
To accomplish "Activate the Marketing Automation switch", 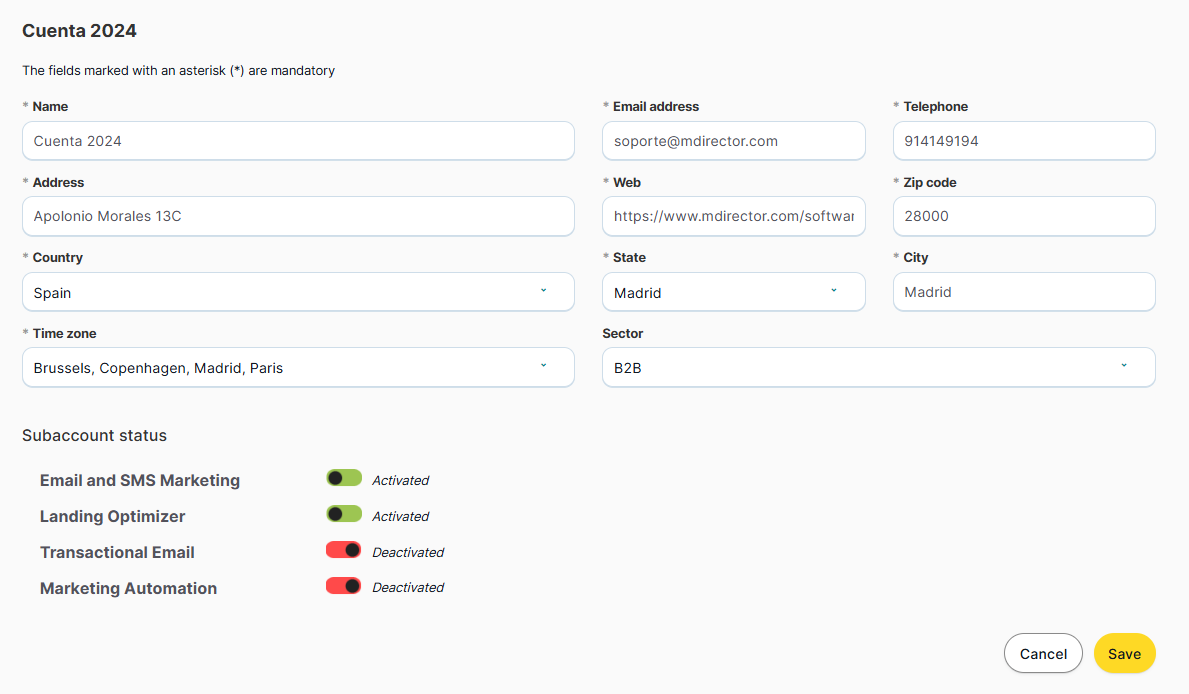I will coord(344,586).
